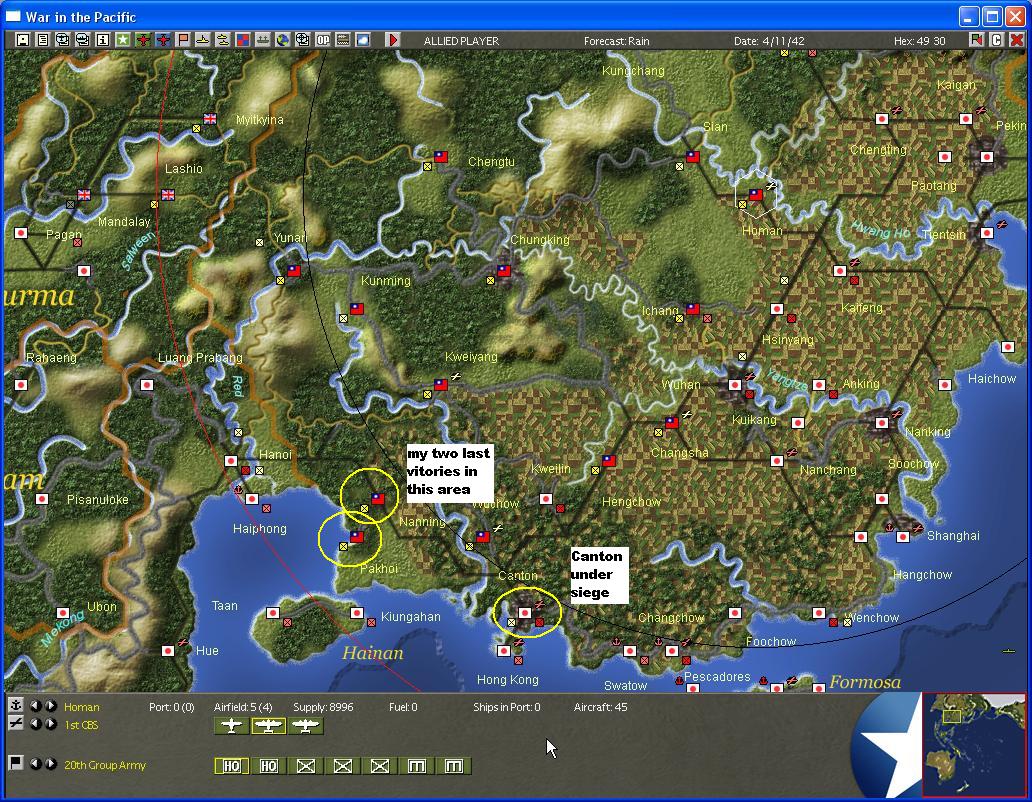Click the green and red flag icon near Hex readout
Image resolution: width=1032 pixels, height=802 pixels.
tap(976, 40)
